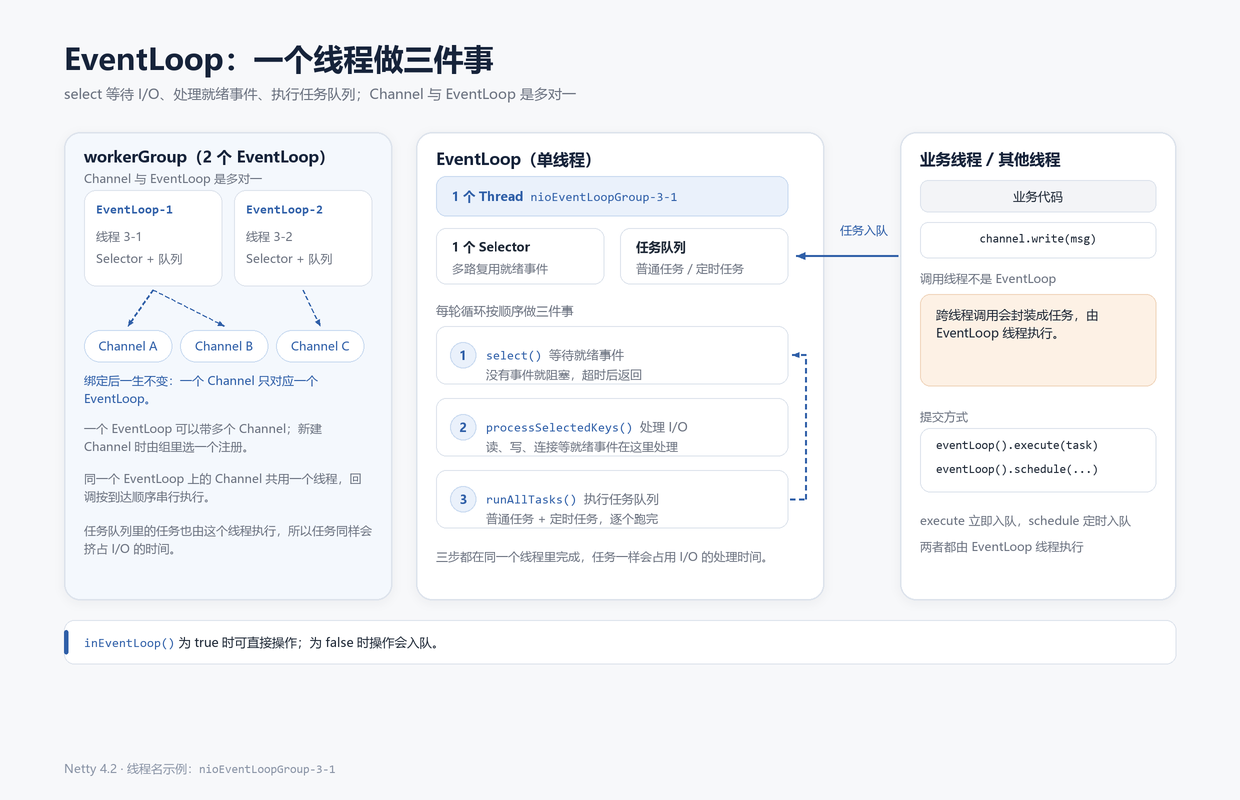
Task: Select the EventLoop-1 card title
Action: [x=134, y=210]
